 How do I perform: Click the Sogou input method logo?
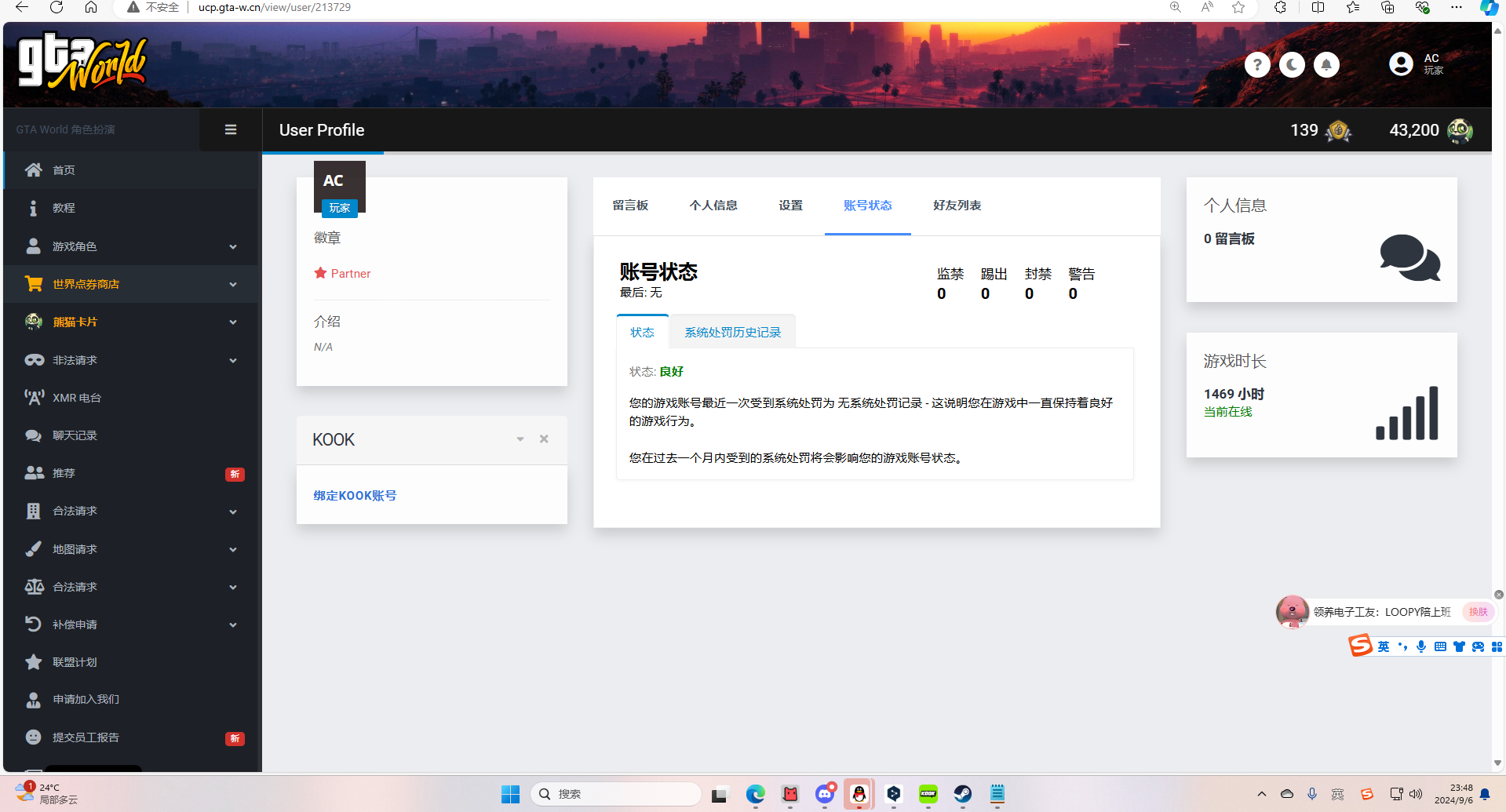pyautogui.click(x=1361, y=646)
